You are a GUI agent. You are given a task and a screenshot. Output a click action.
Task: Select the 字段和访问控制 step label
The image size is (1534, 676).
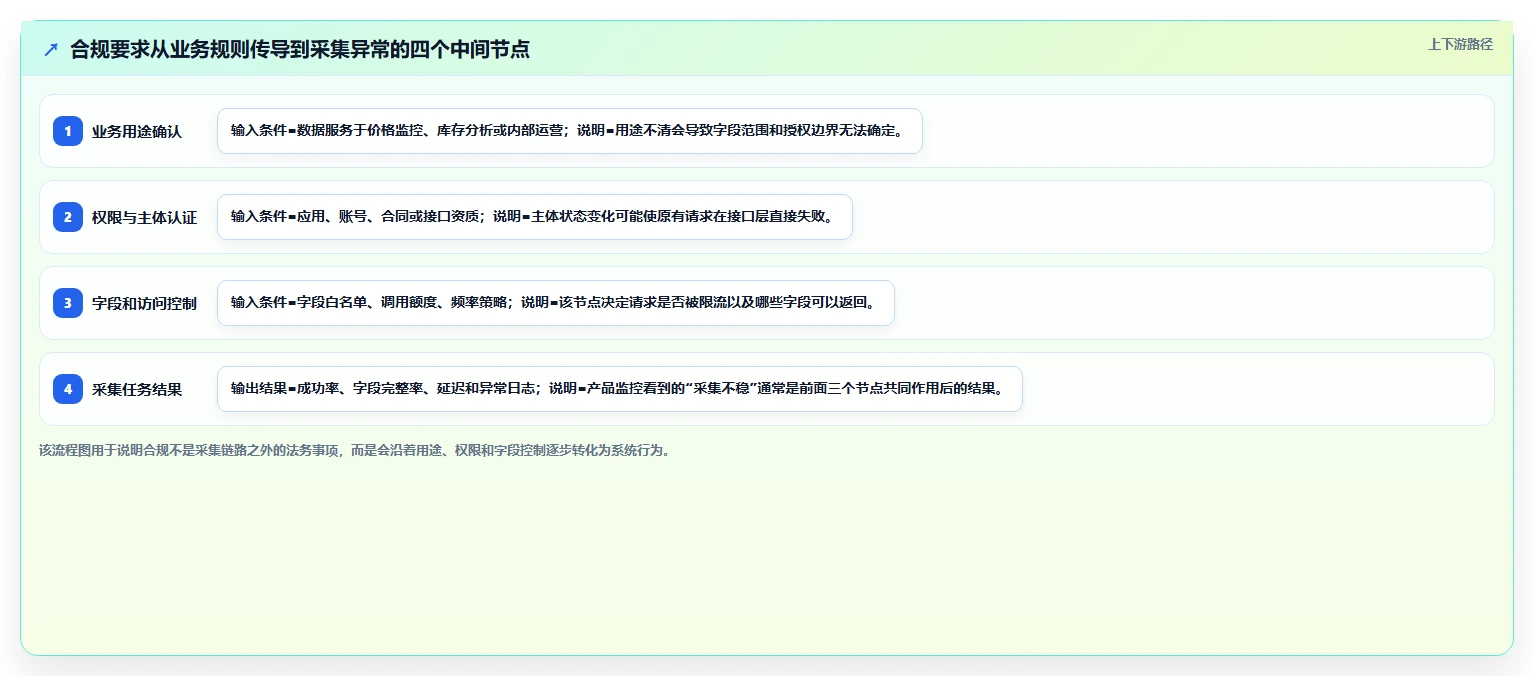click(144, 303)
